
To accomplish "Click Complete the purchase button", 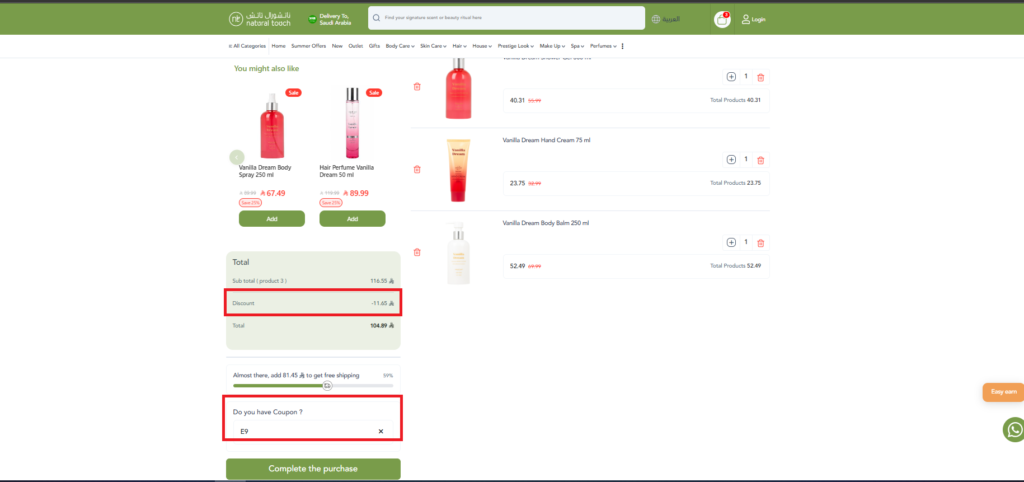I will [313, 469].
